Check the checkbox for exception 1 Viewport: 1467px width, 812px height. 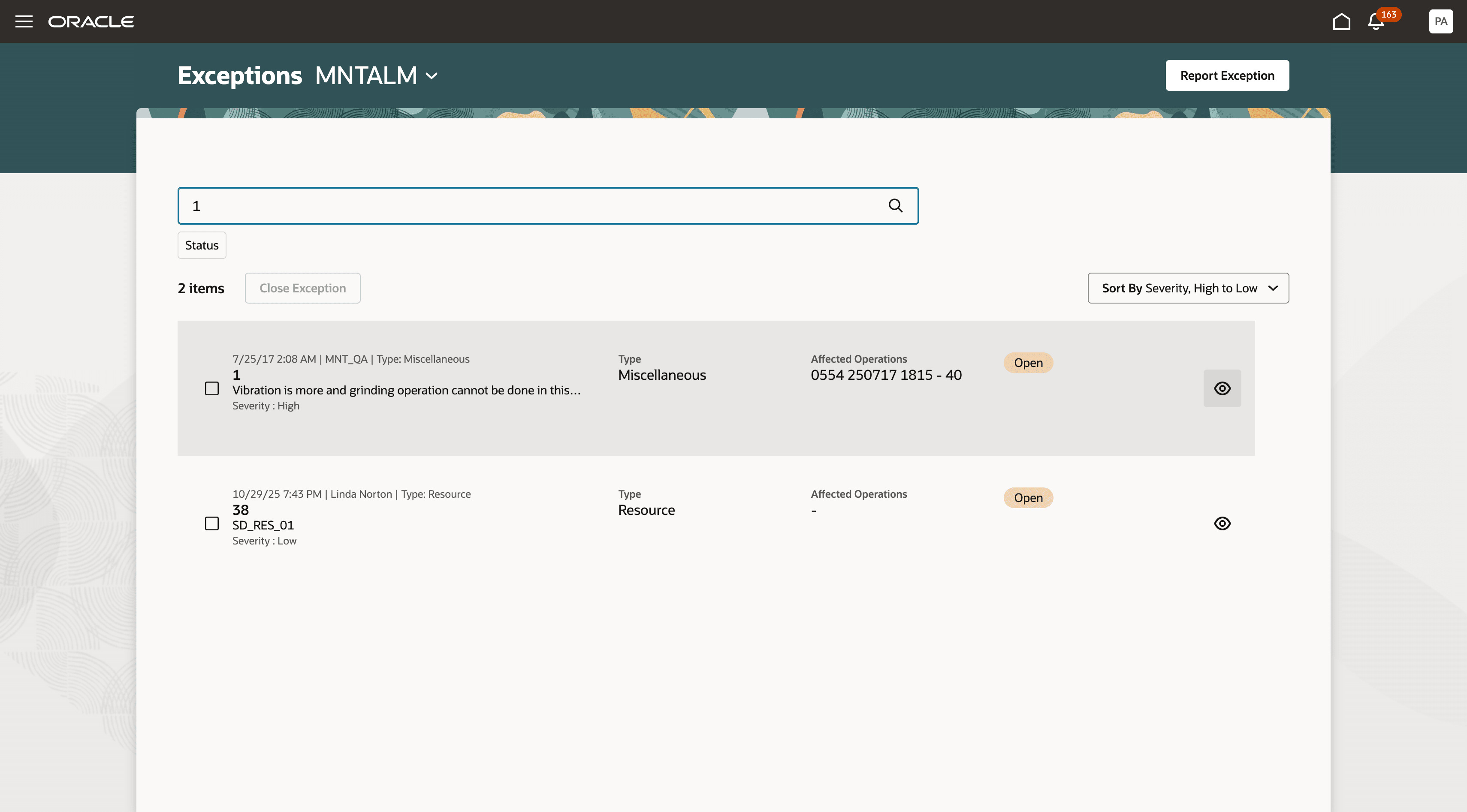click(x=212, y=388)
